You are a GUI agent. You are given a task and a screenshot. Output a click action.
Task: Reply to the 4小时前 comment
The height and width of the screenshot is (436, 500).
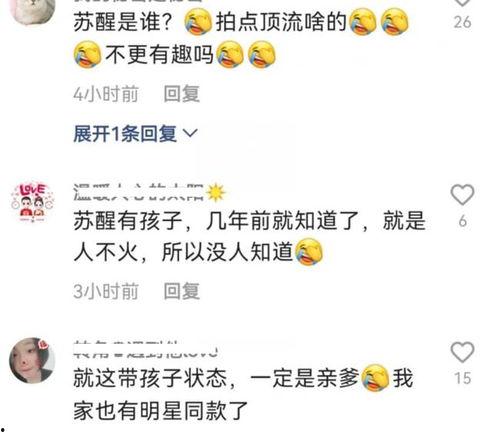(182, 94)
